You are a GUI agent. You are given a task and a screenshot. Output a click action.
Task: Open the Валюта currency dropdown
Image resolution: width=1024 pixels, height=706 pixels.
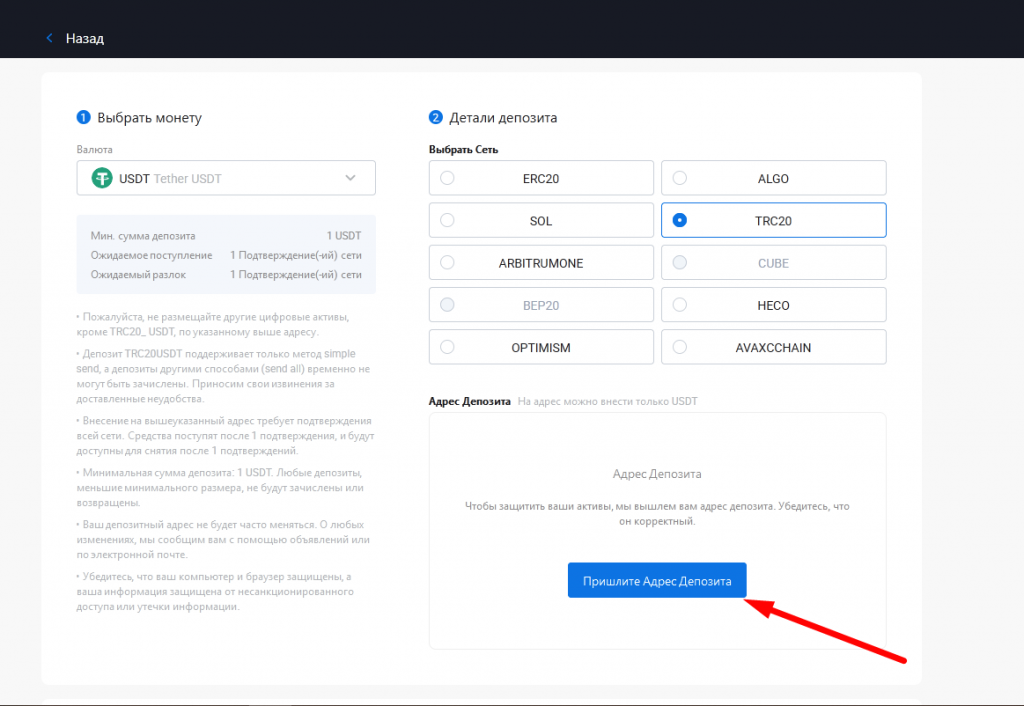tap(225, 177)
